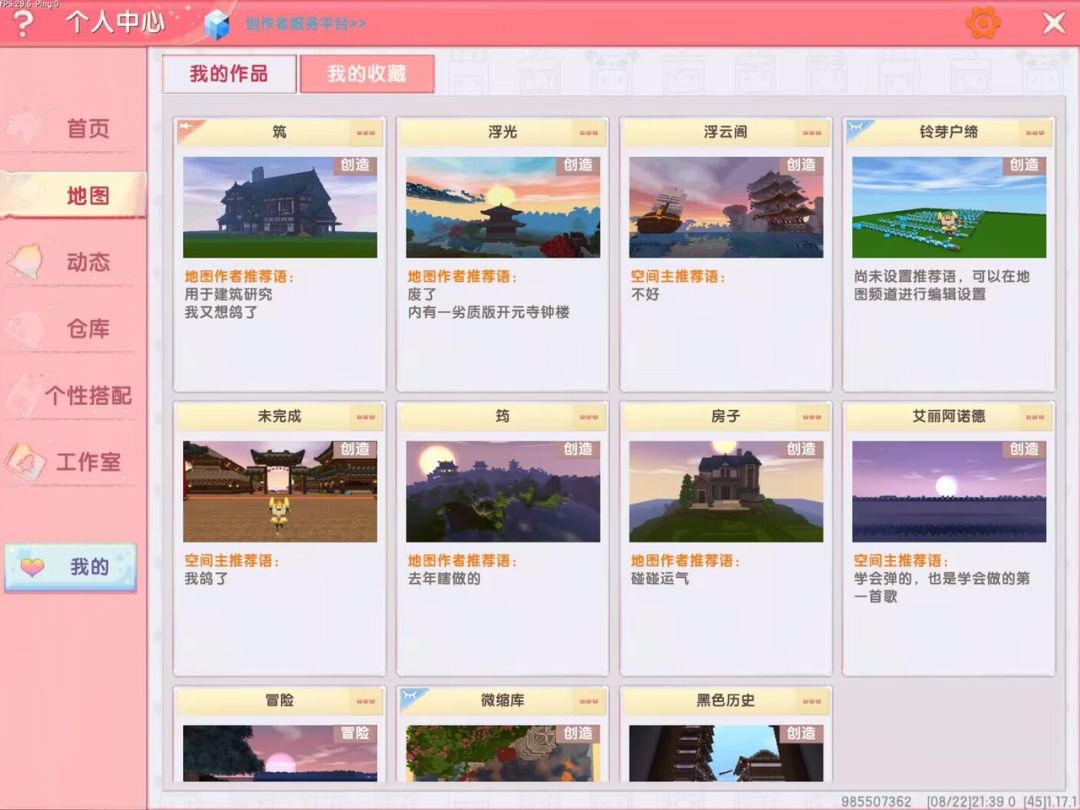
Task: Open the orange settings gear
Action: click(x=983, y=22)
